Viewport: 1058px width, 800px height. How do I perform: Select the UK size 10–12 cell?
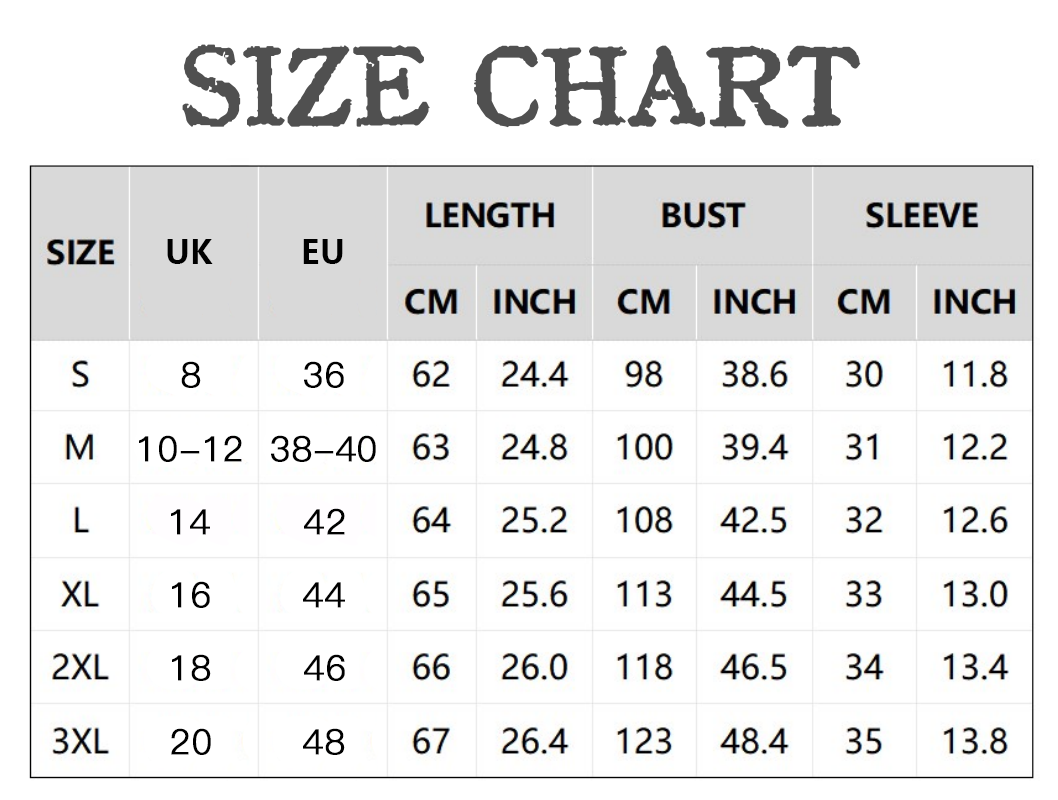[190, 449]
